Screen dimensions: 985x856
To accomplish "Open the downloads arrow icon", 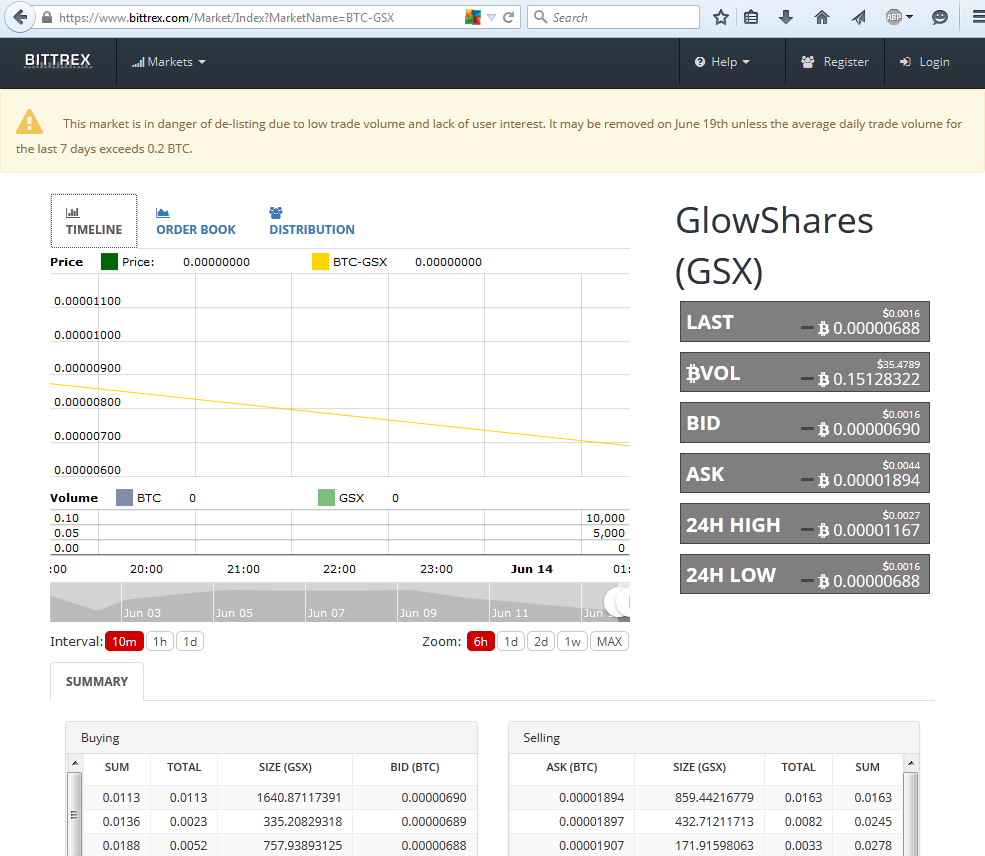I will pos(785,18).
